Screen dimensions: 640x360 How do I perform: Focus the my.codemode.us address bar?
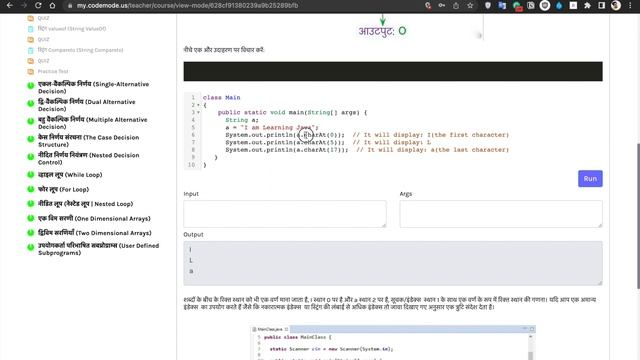187,6
